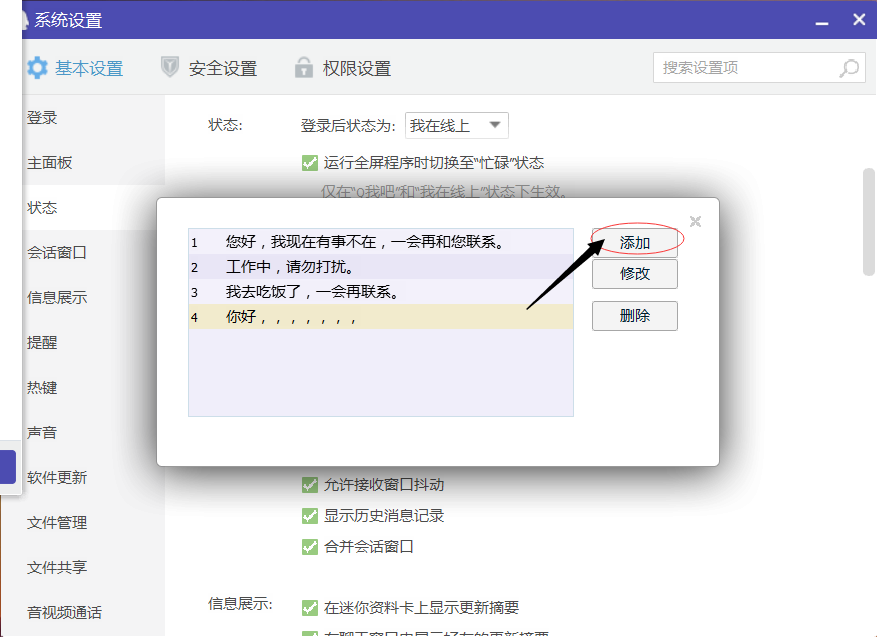The image size is (877, 637).
Task: Toggle 运行全屏程序时切换至忙碌状态 checkbox
Action: click(x=310, y=163)
